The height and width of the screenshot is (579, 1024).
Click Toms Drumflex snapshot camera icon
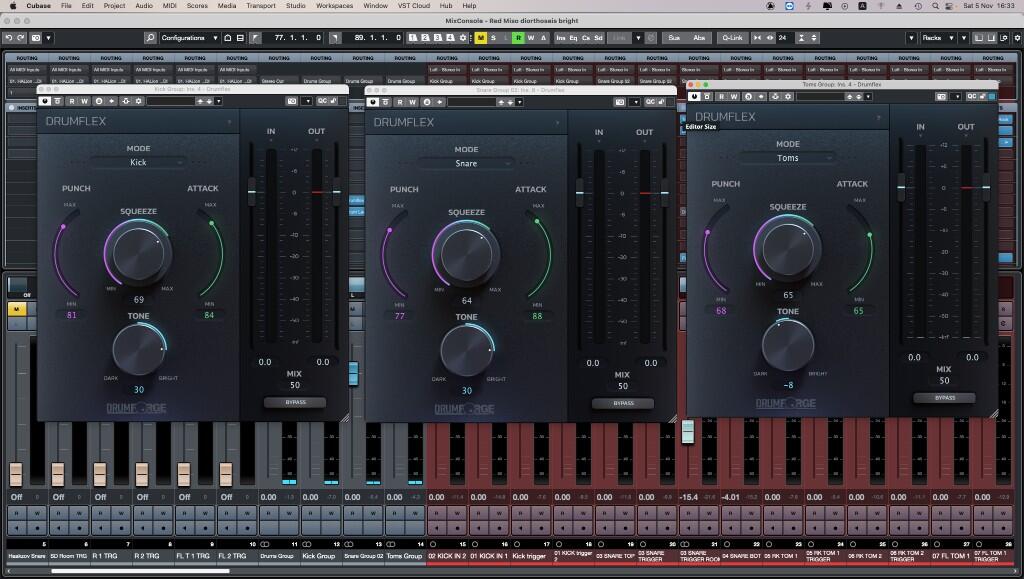(x=941, y=97)
